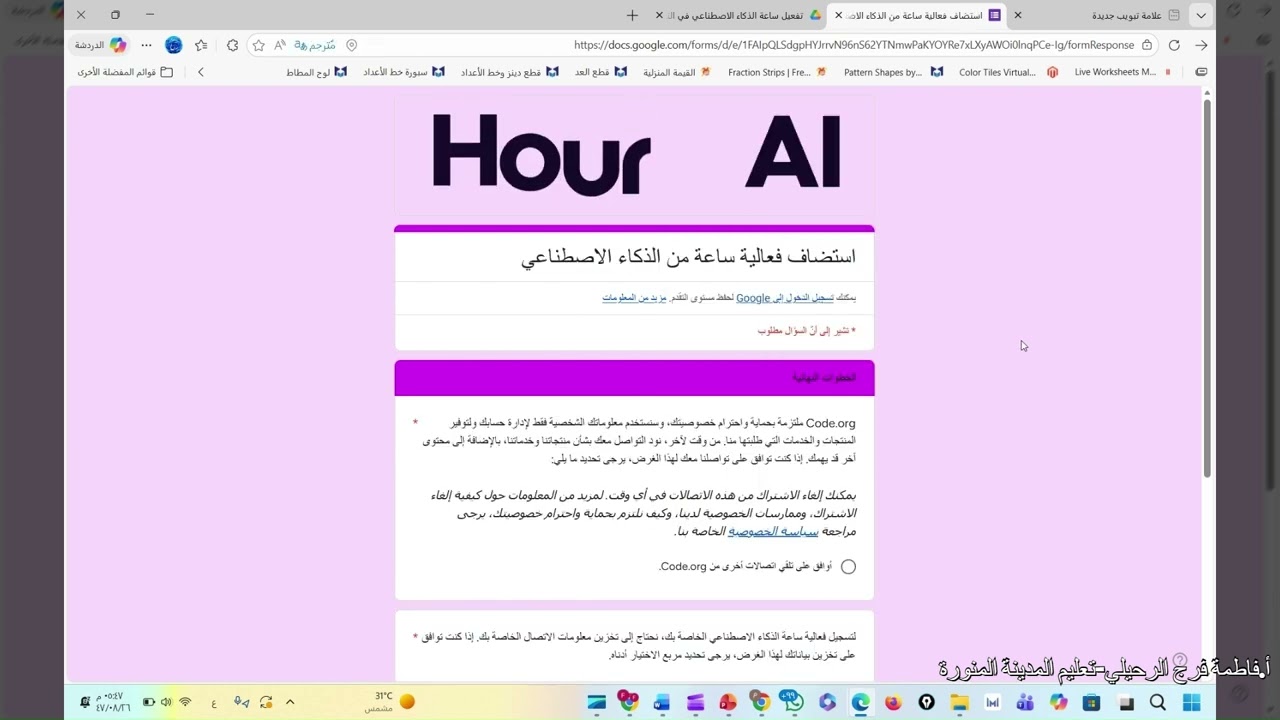Add page to favorites with star icon

[x=259, y=45]
